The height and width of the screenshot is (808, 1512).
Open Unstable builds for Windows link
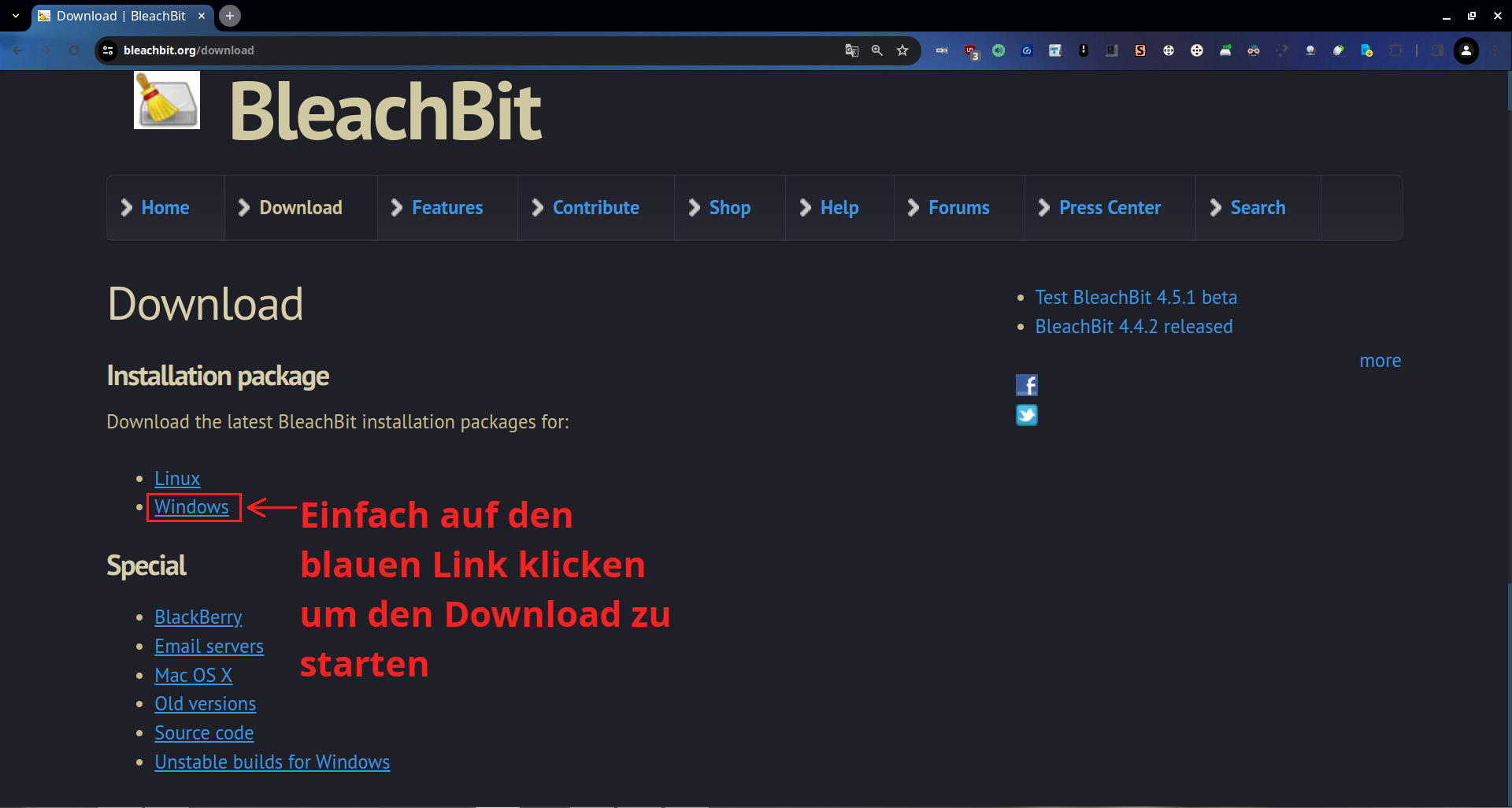point(272,762)
